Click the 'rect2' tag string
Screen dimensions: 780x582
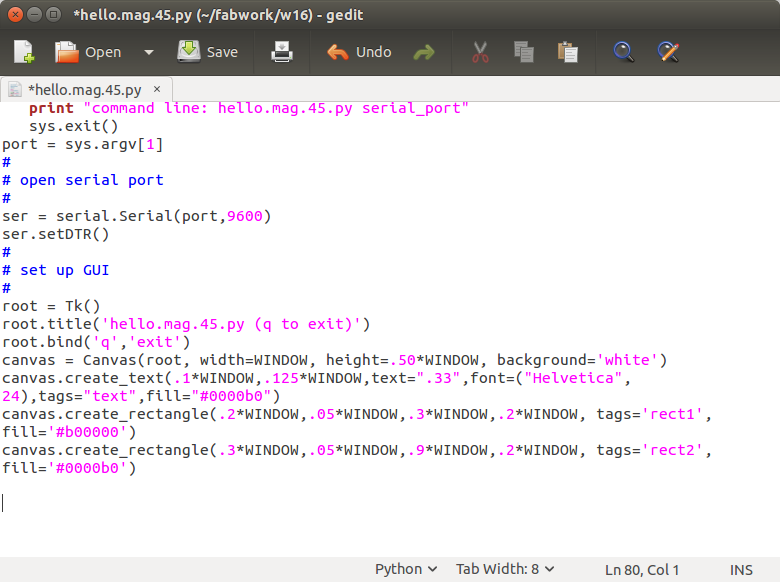point(673,450)
